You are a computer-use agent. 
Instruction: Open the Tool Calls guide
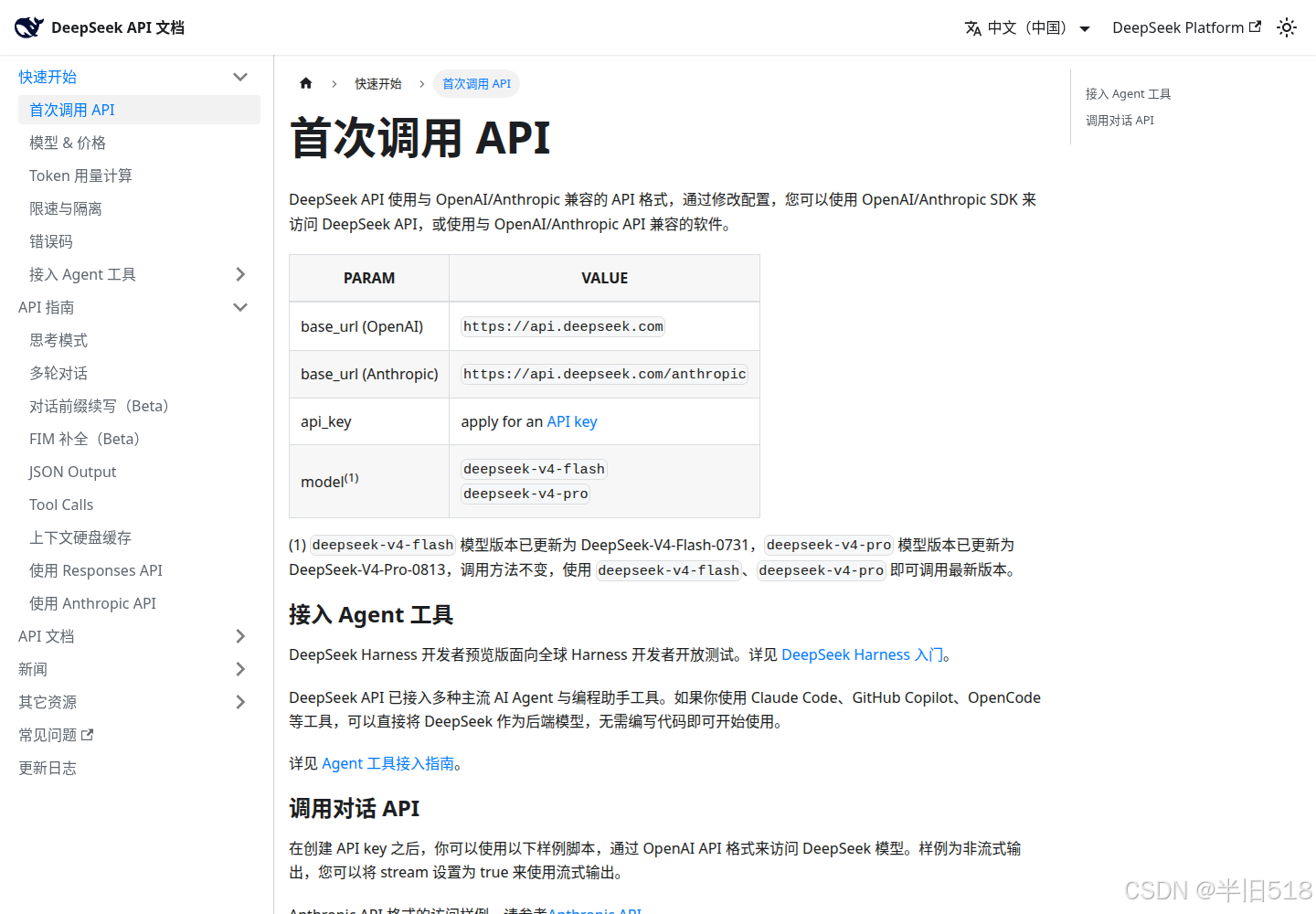click(x=139, y=505)
